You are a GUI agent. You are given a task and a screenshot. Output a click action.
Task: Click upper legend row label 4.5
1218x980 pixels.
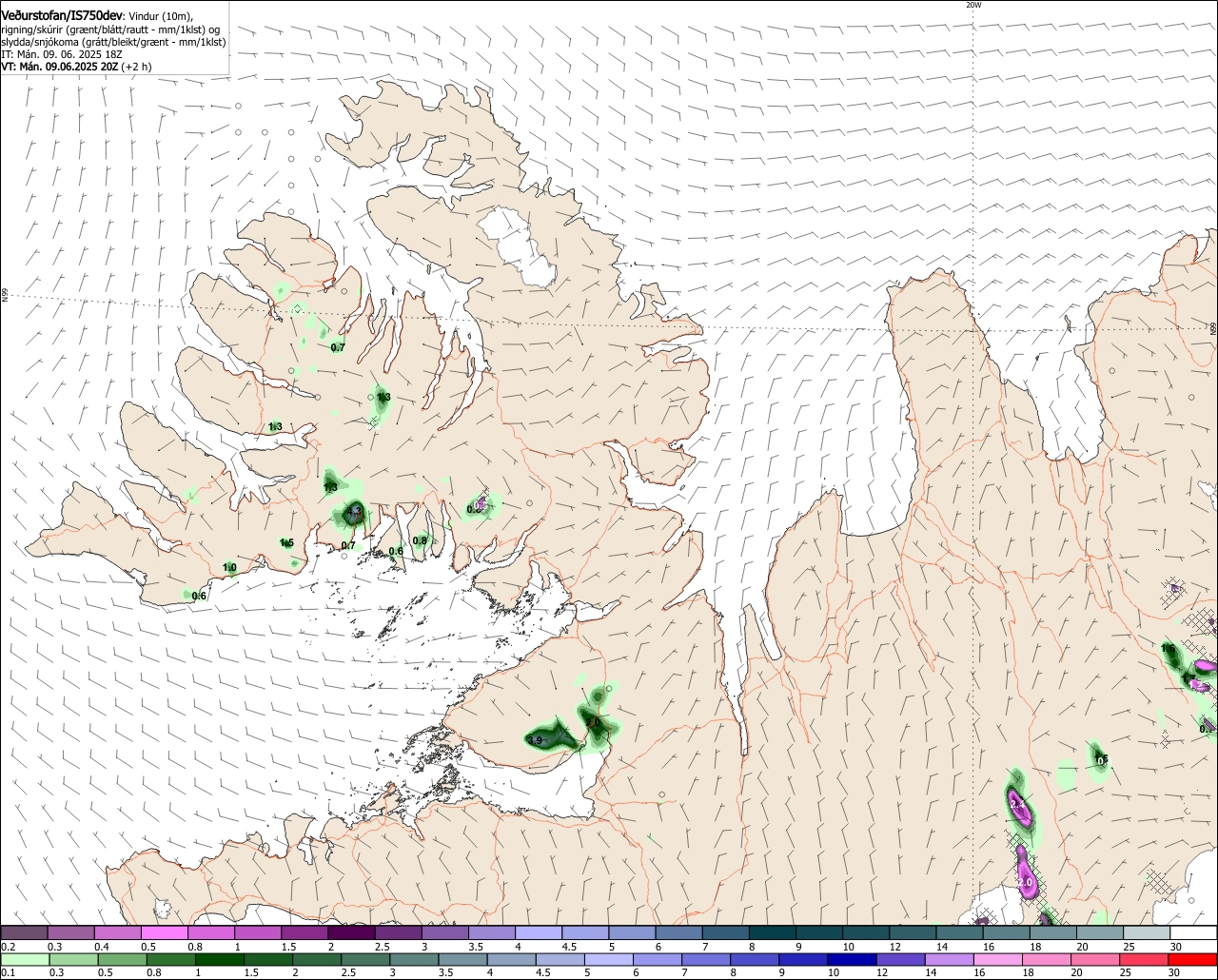[x=570, y=947]
